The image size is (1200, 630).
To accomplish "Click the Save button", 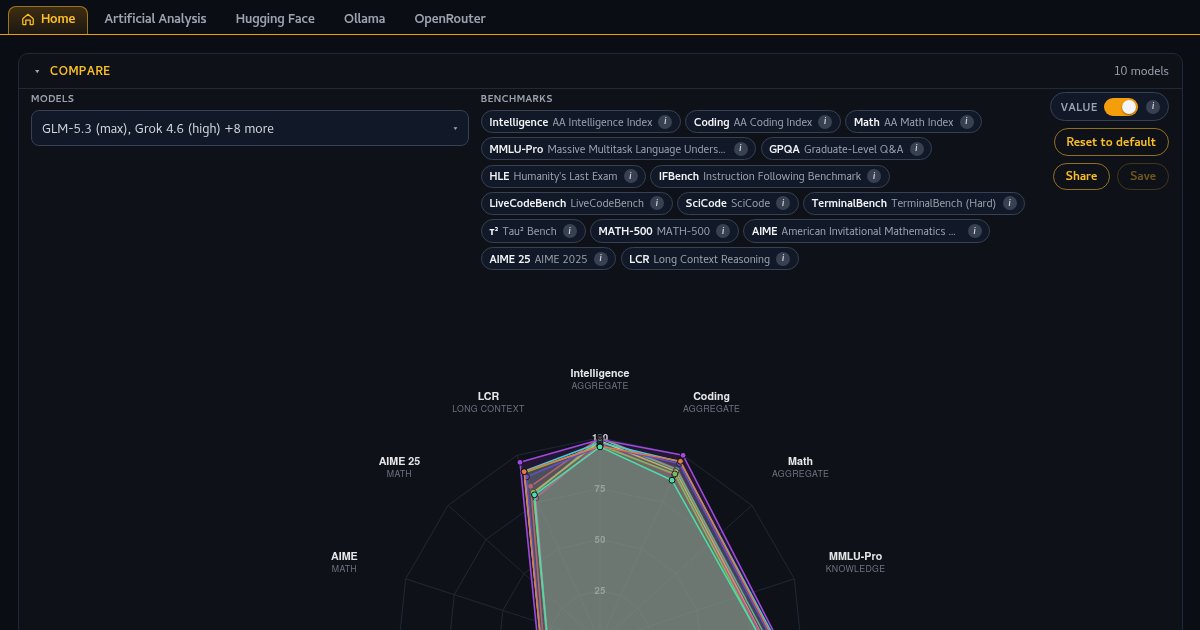I will (1143, 176).
